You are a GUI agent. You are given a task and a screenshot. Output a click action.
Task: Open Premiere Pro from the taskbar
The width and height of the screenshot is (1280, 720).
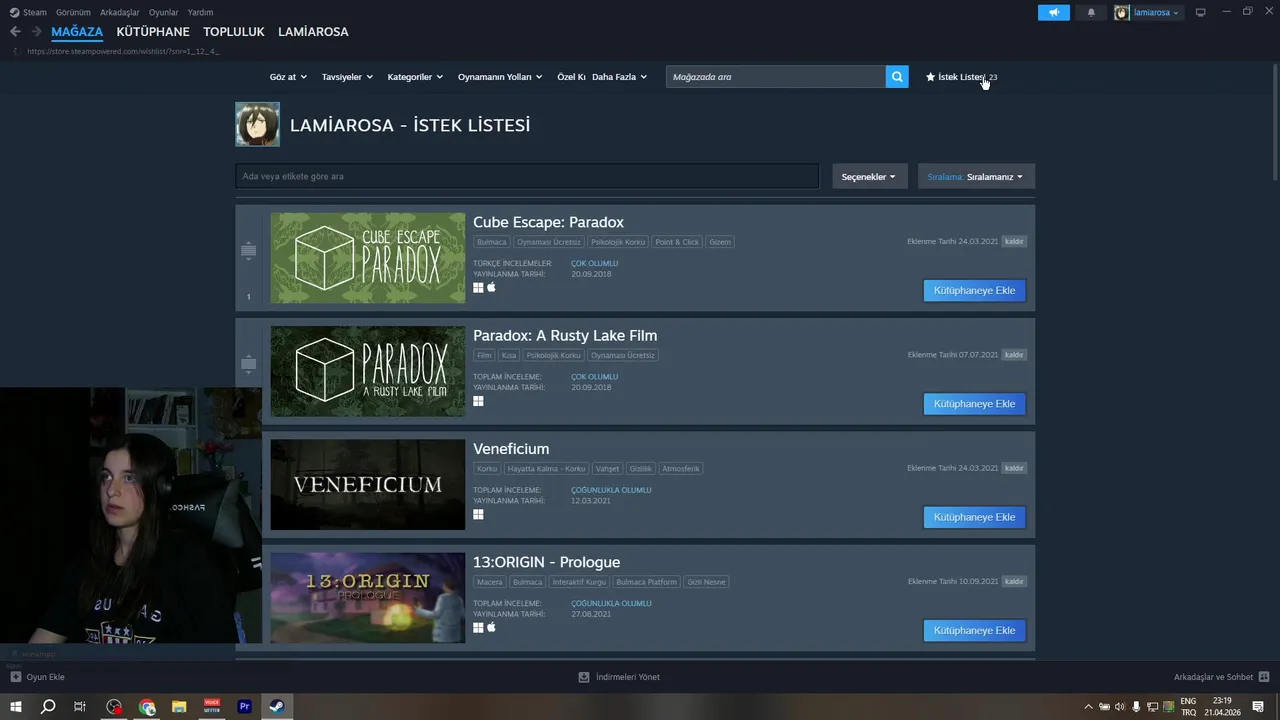[x=244, y=707]
